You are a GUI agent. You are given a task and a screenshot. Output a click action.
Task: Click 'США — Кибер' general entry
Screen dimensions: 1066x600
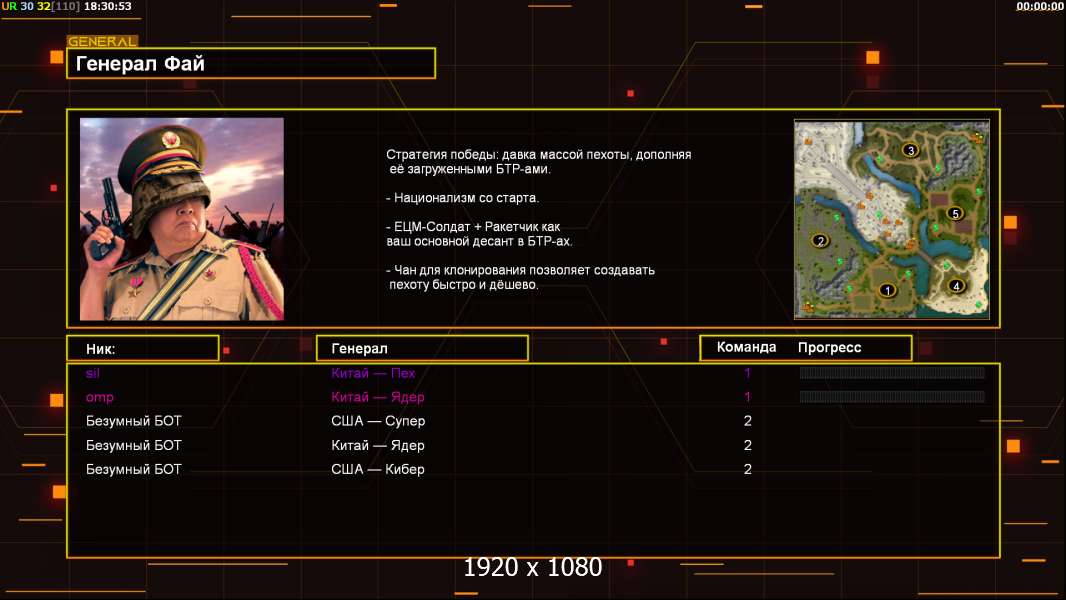pos(377,469)
